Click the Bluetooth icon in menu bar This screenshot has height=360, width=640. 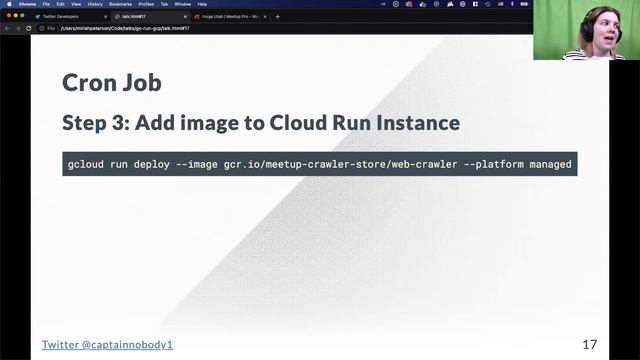click(512, 4)
